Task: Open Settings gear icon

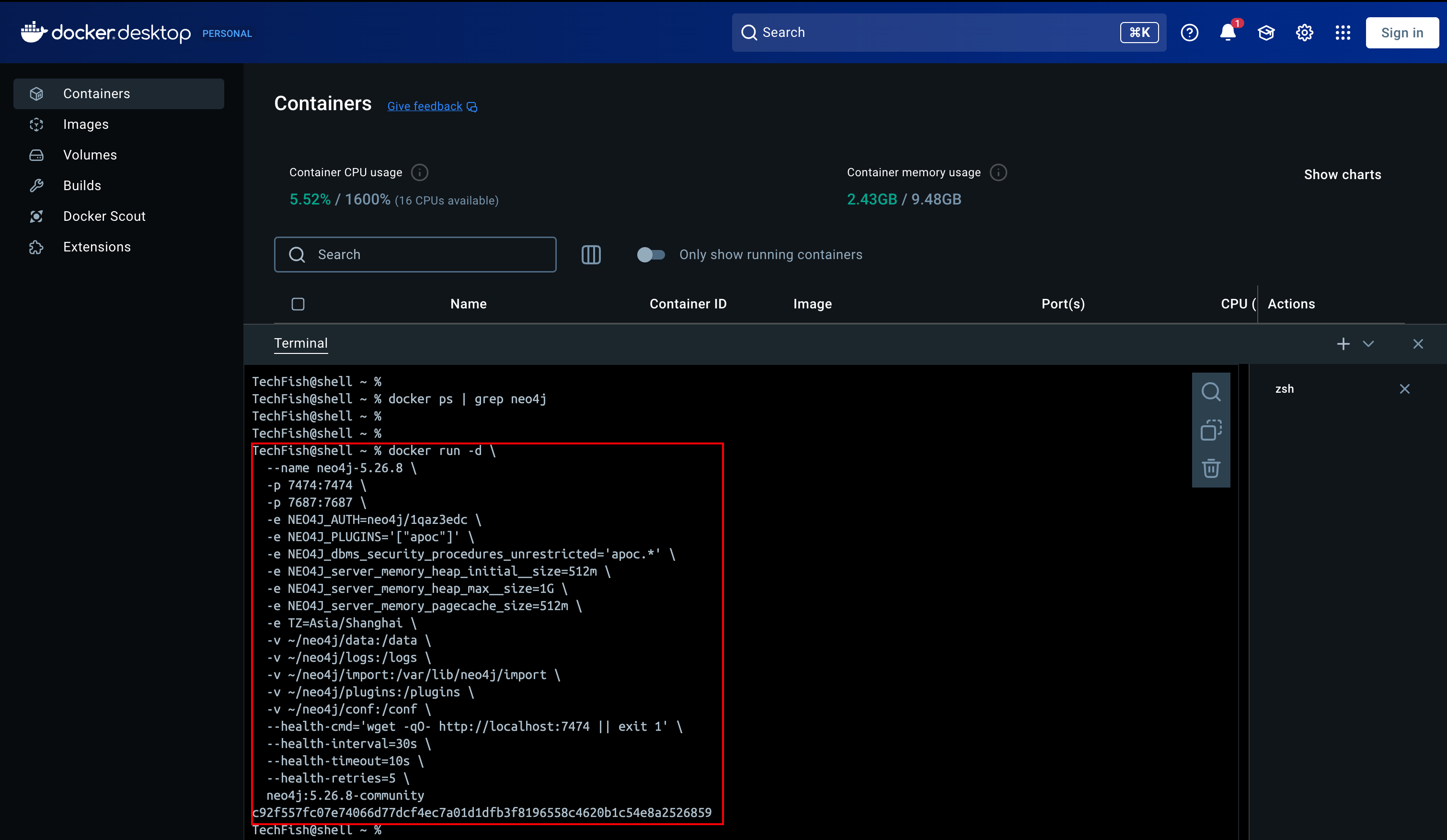Action: (x=1305, y=33)
